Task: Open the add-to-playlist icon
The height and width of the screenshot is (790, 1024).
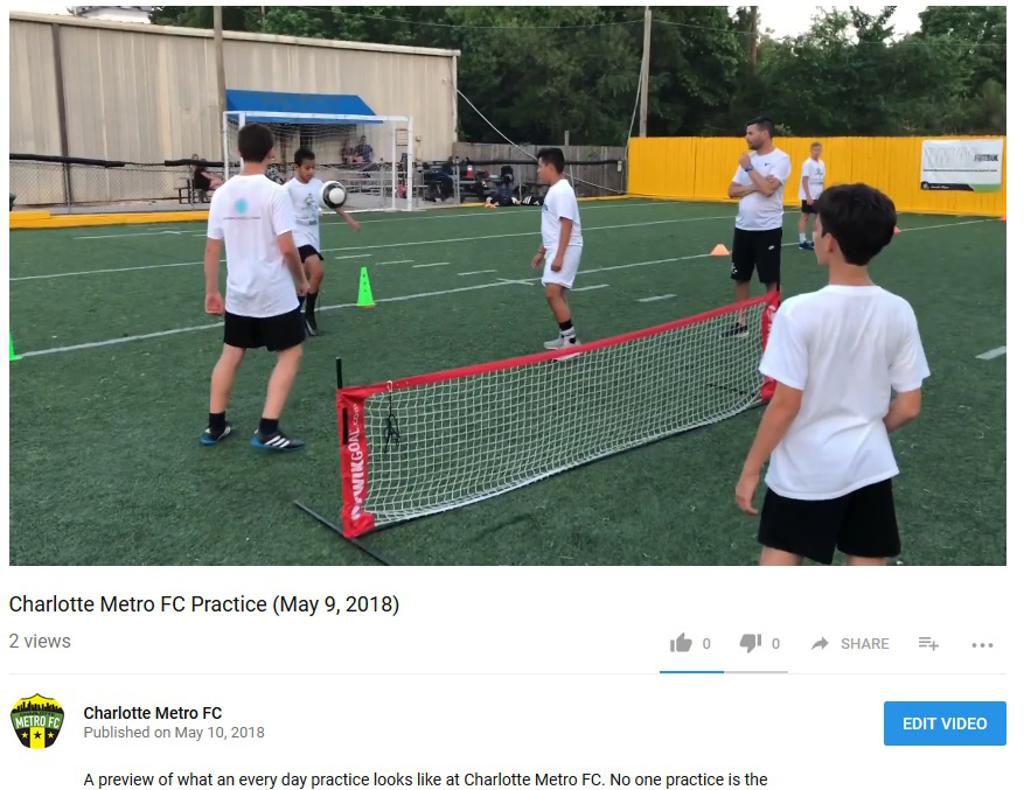Action: 928,644
